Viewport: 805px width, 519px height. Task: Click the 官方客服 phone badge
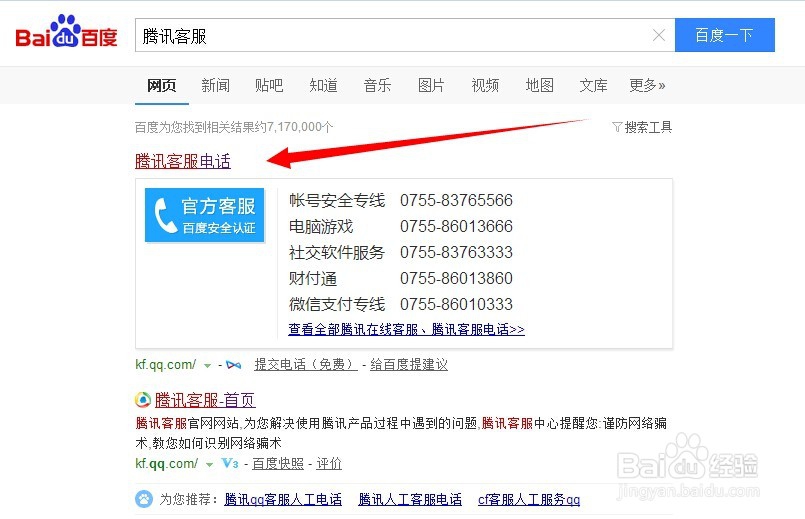tap(204, 215)
